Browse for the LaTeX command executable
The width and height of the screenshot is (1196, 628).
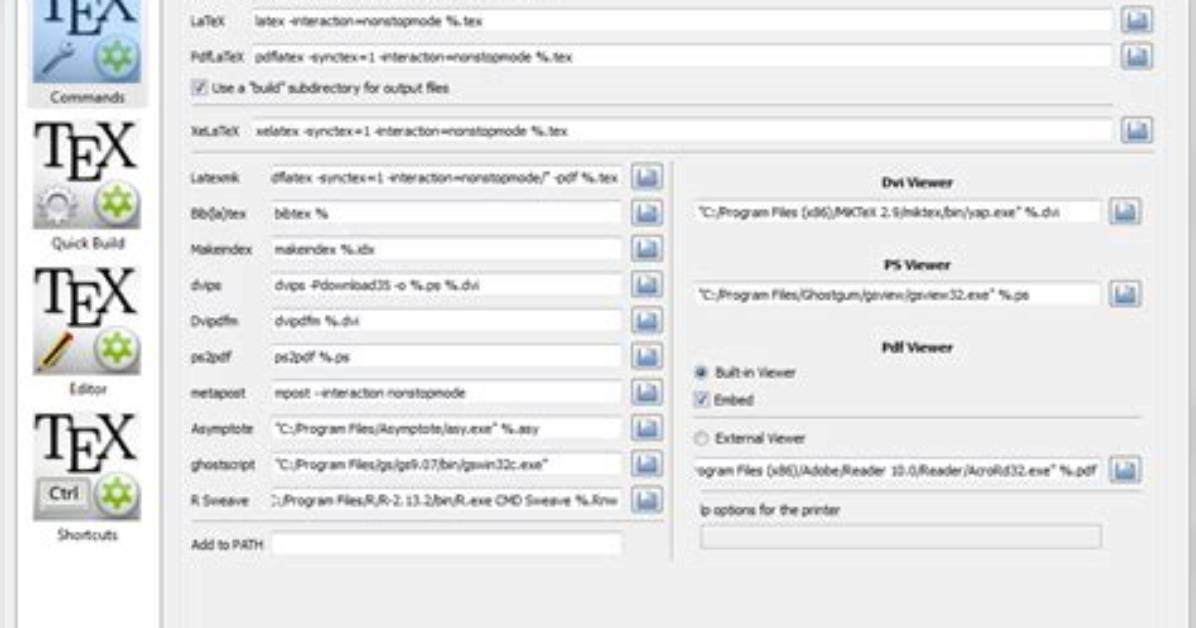coord(1137,21)
